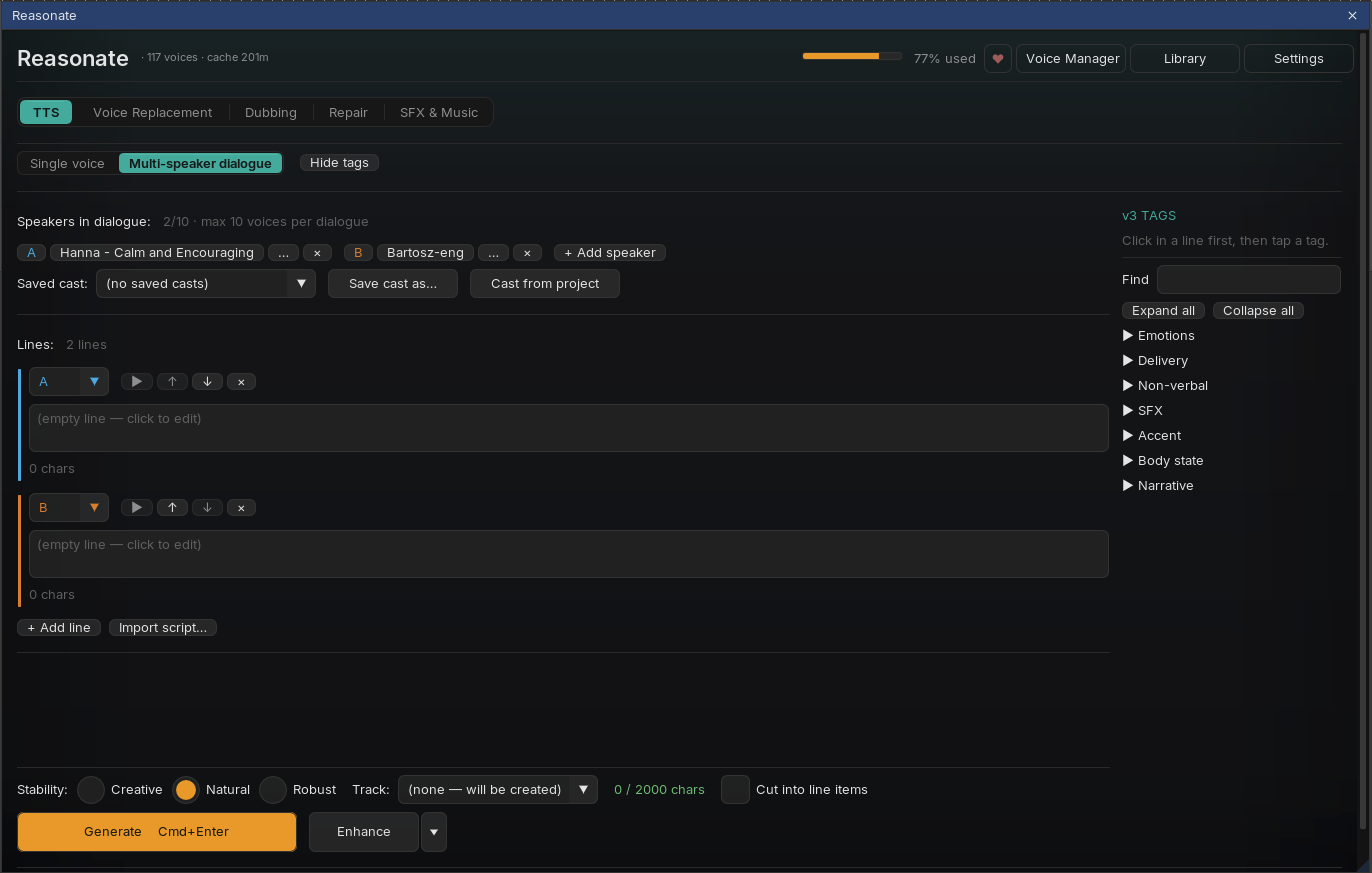
Task: Play line A preview
Action: (137, 382)
